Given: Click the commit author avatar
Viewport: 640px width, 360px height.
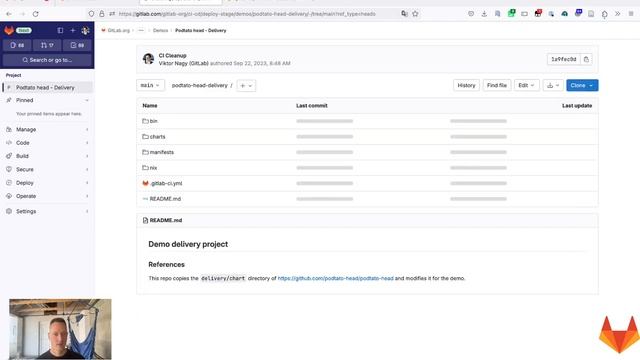Looking at the screenshot, I should click(x=148, y=59).
